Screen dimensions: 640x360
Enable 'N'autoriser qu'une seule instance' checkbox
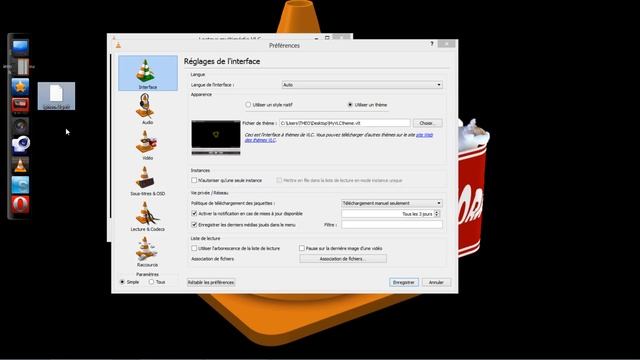194,180
